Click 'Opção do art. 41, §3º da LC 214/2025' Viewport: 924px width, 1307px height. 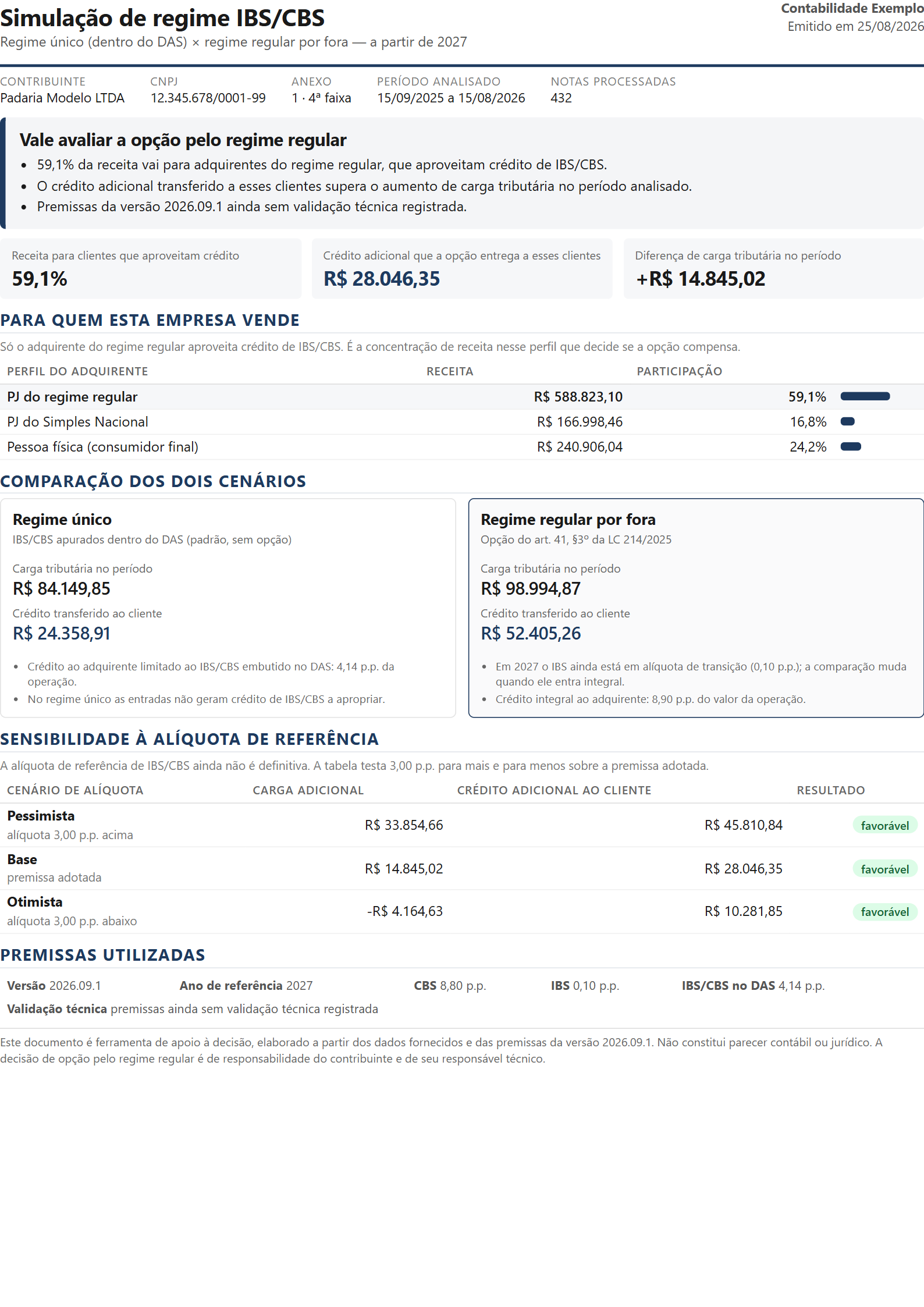click(576, 540)
